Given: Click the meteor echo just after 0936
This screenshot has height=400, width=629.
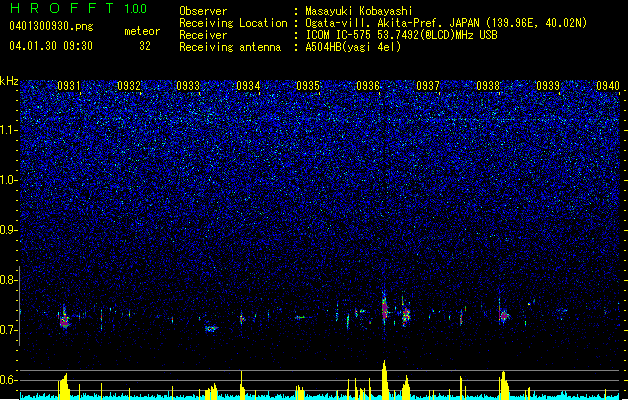Looking at the screenshot, I should 385,310.
